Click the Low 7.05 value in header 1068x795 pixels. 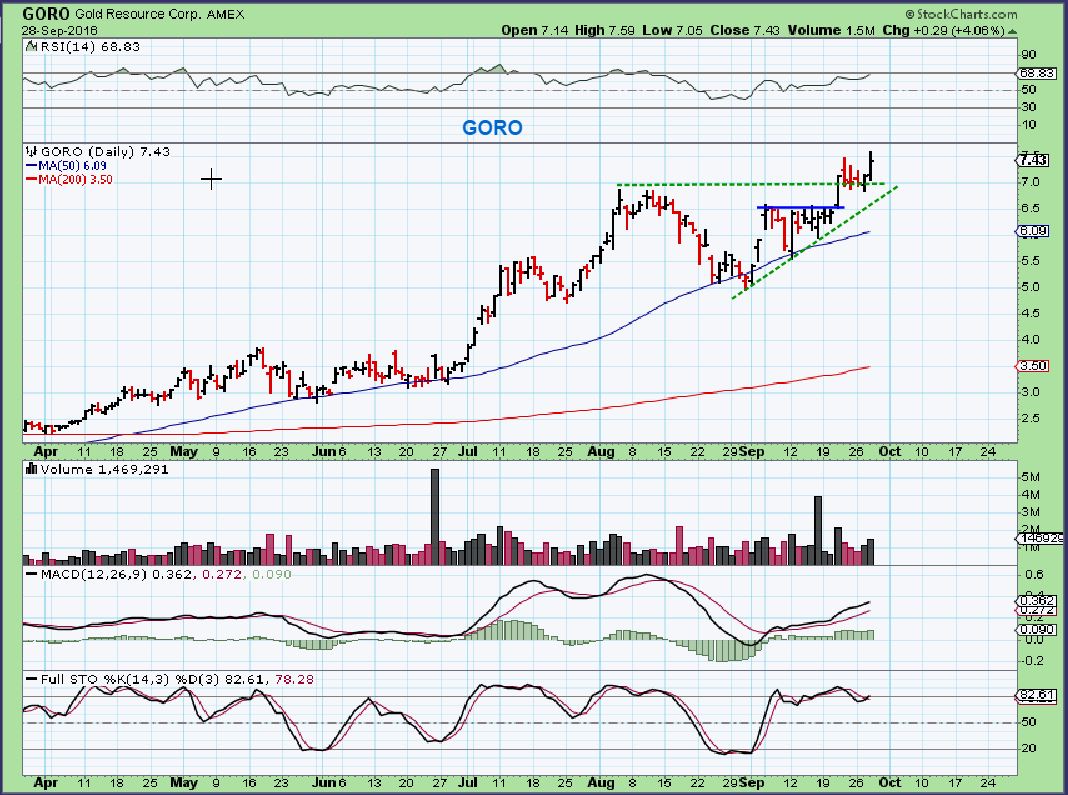[672, 30]
